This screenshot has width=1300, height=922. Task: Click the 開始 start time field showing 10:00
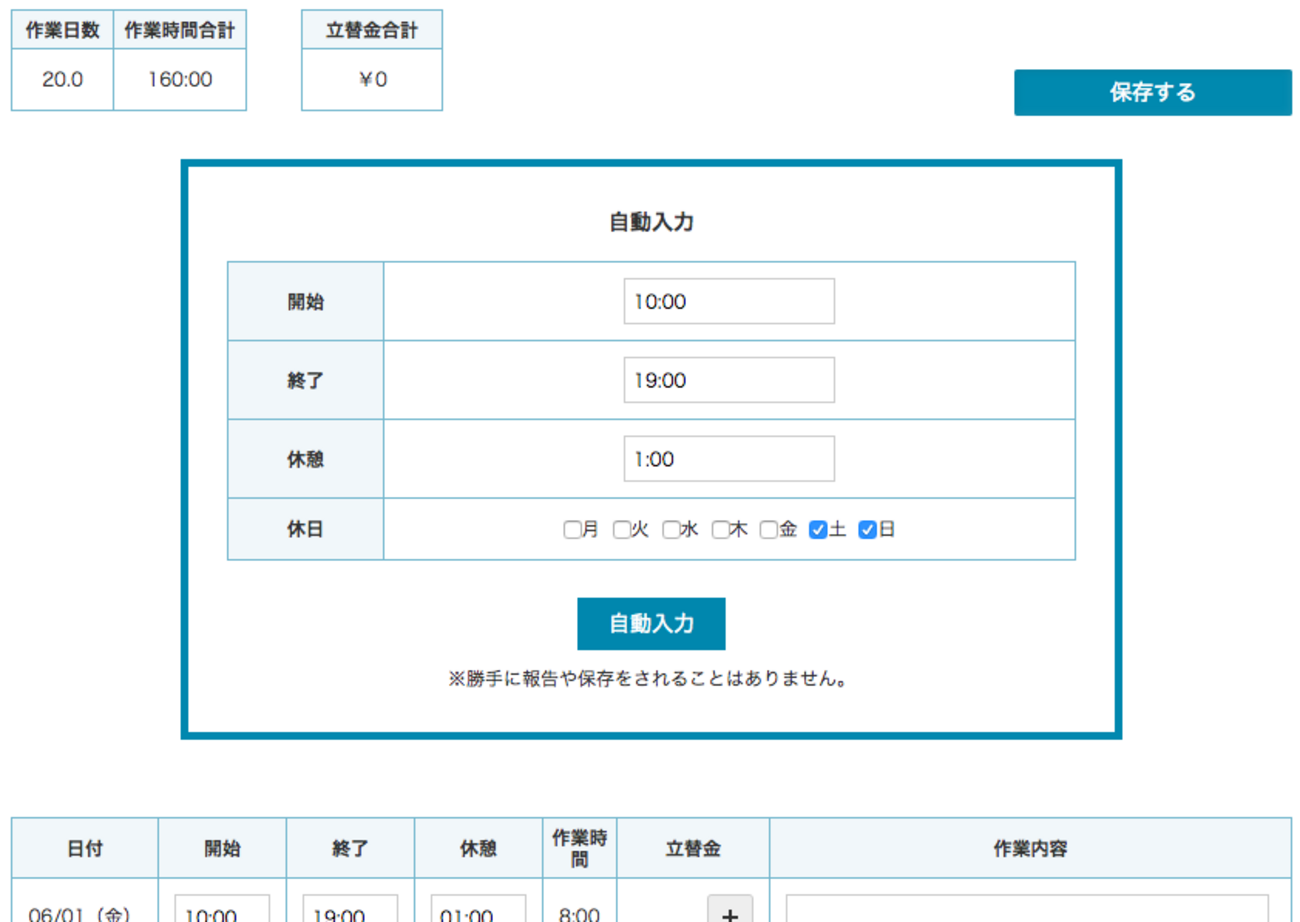click(x=729, y=300)
